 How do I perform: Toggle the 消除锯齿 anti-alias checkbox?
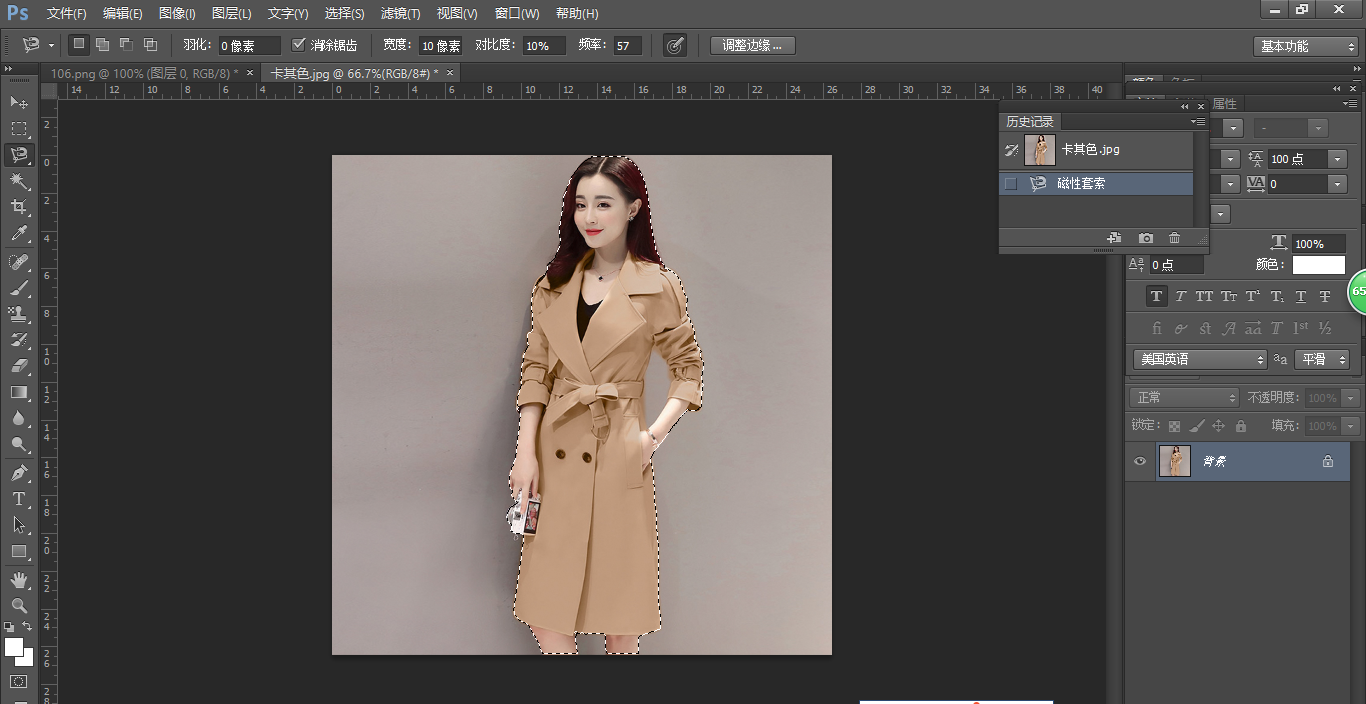click(299, 45)
